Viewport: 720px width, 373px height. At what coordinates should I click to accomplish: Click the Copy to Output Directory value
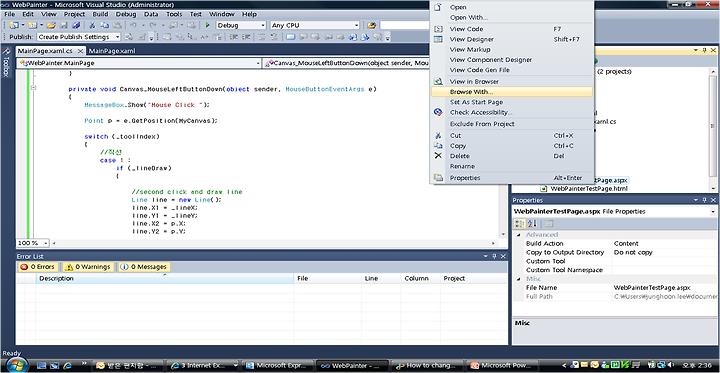664,252
